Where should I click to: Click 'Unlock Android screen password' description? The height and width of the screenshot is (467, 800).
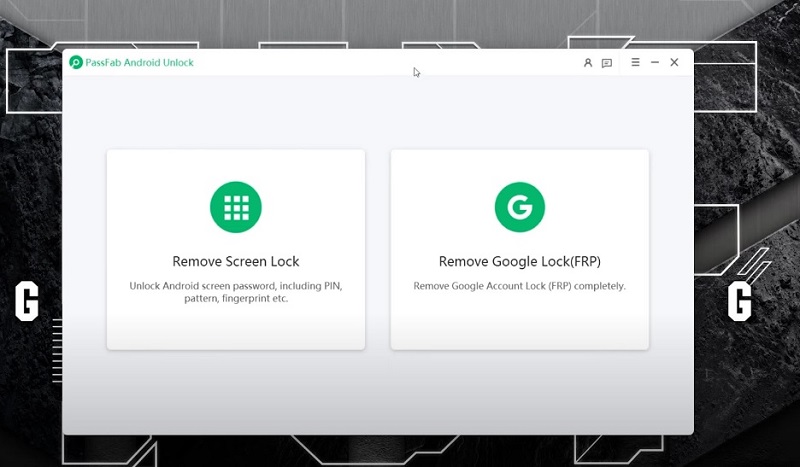click(x=236, y=292)
